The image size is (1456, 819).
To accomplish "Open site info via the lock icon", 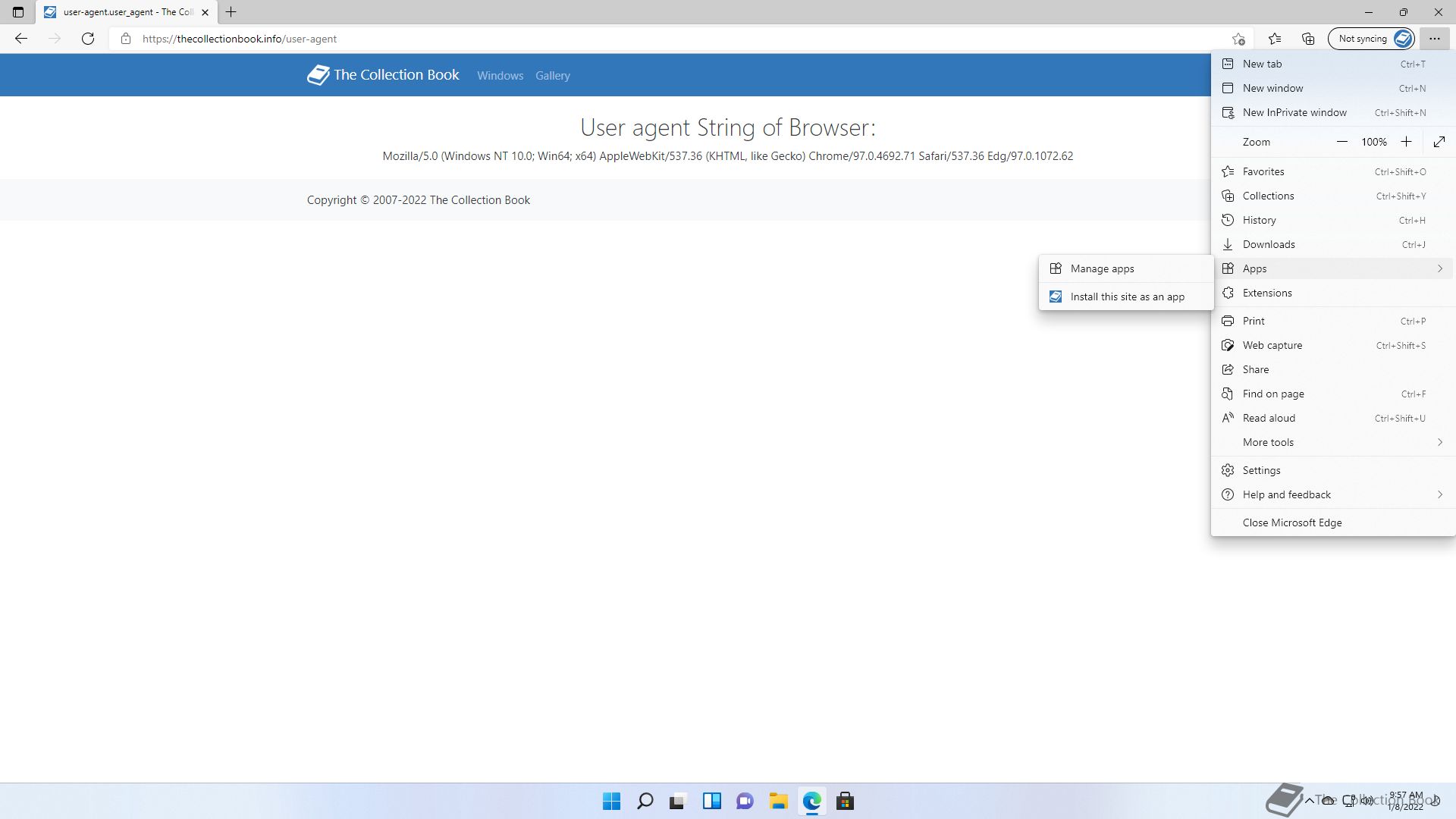I will (126, 39).
